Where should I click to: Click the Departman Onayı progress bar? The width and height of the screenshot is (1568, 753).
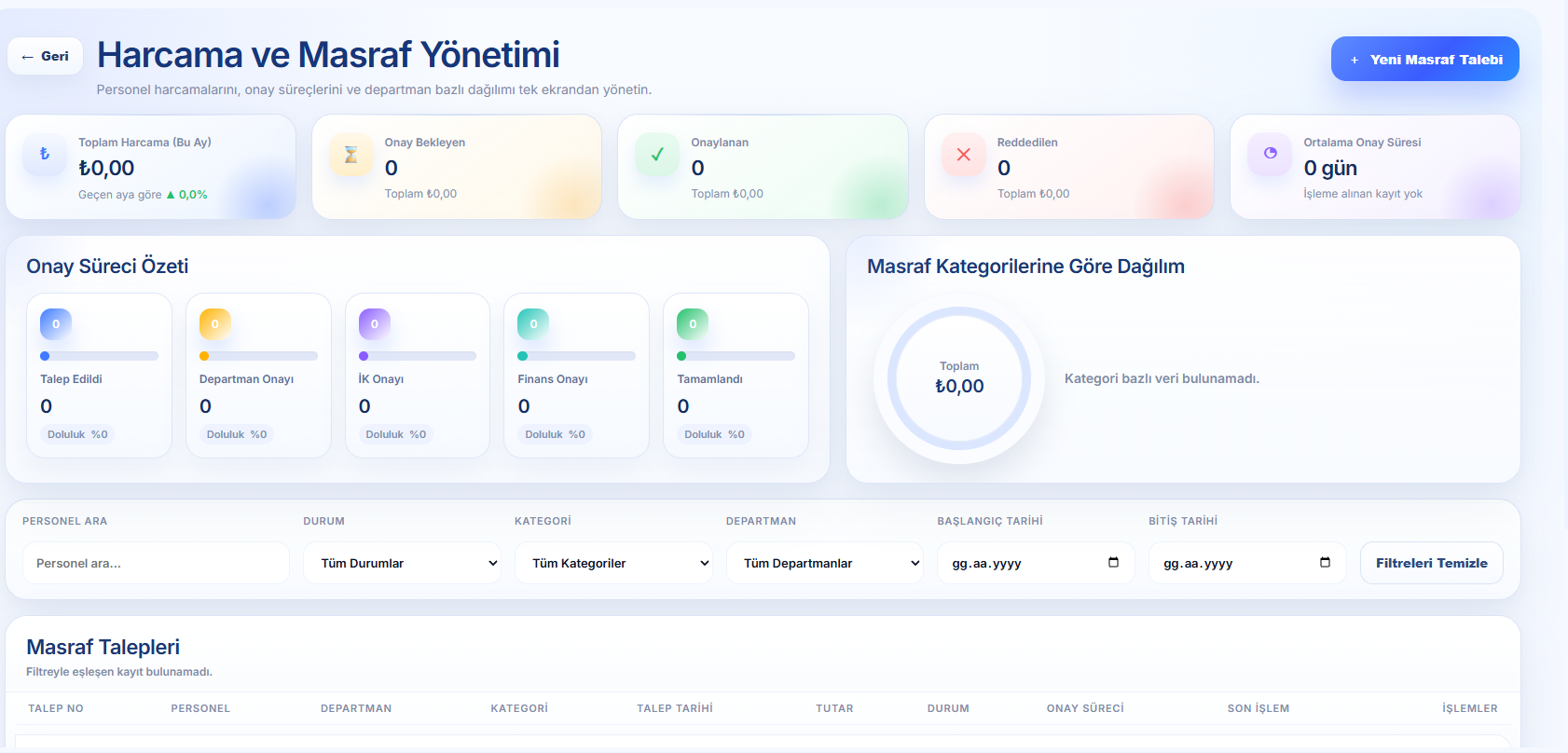pos(258,356)
